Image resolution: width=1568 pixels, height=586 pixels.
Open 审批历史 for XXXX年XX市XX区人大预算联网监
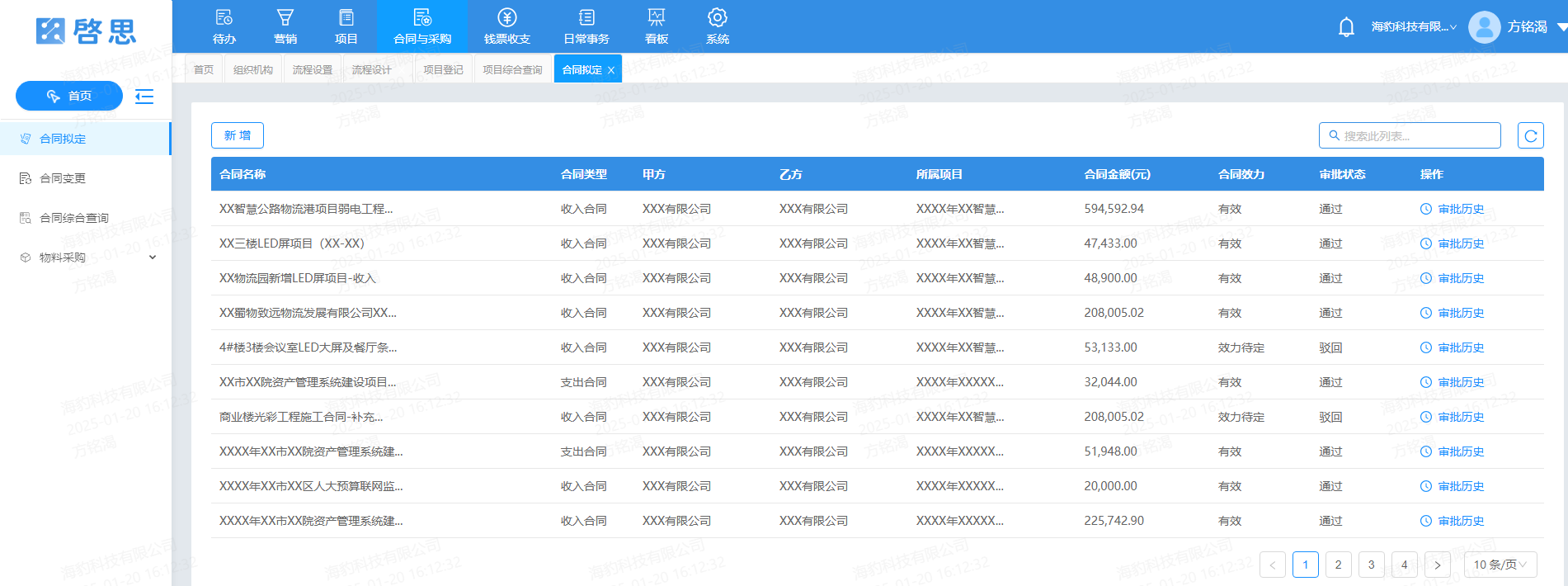point(1453,486)
